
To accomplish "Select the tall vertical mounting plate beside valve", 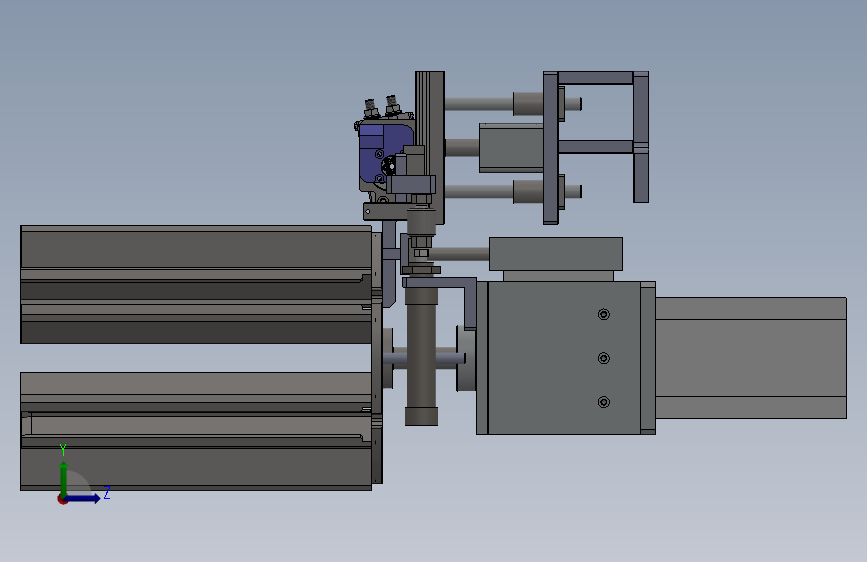I will [430, 147].
